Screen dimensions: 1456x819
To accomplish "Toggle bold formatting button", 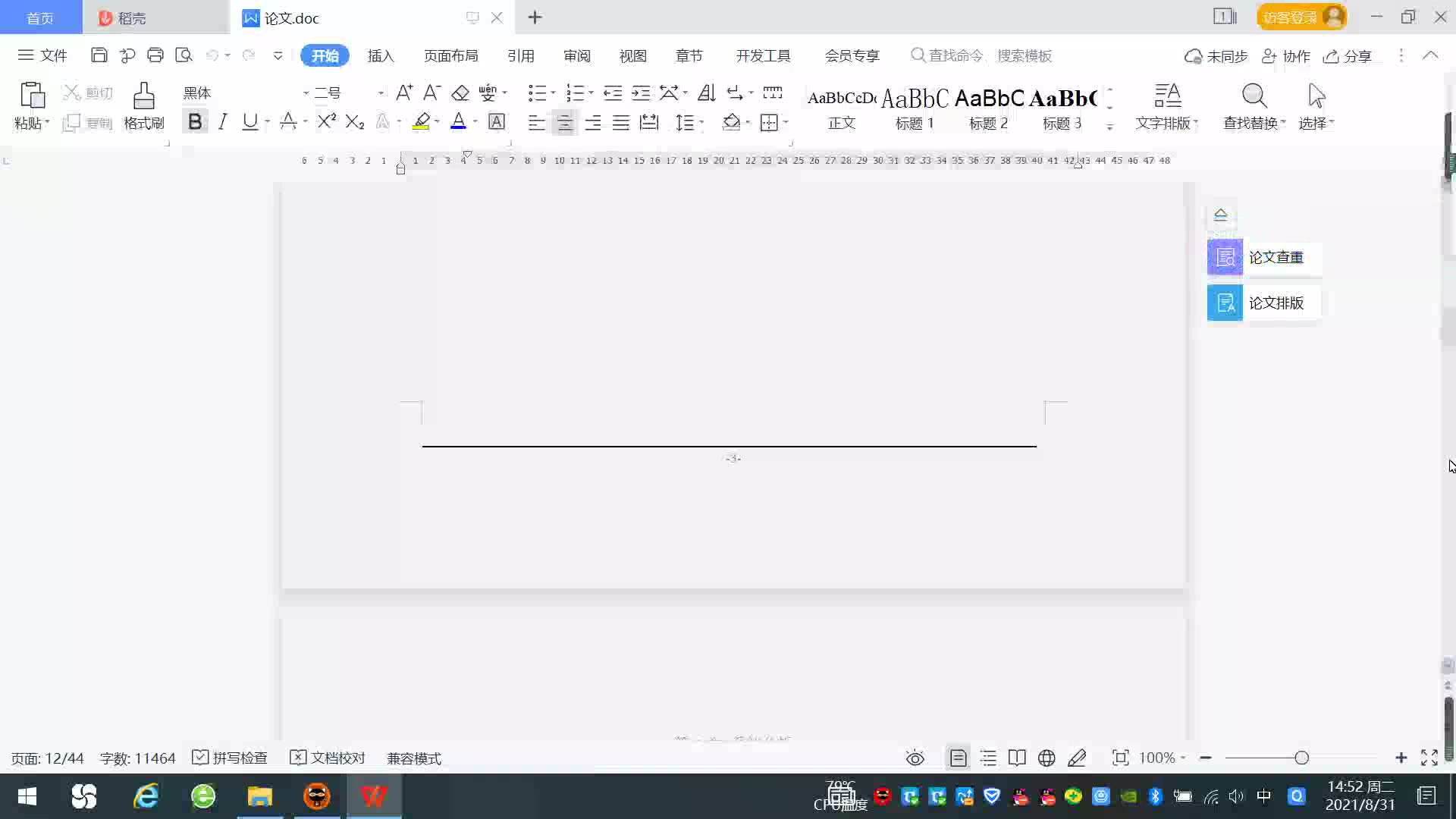I will tap(195, 121).
